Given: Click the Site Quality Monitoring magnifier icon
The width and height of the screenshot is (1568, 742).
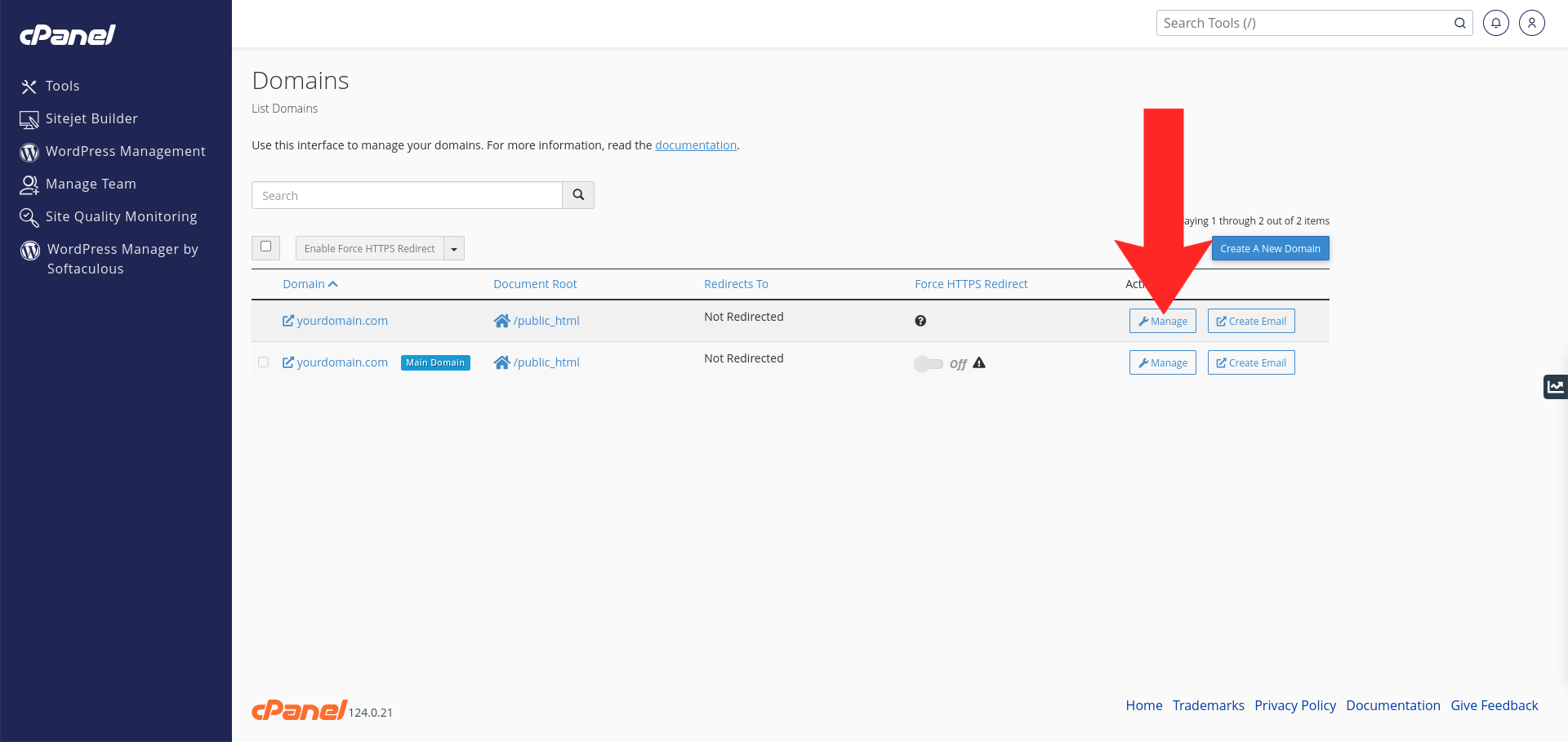Looking at the screenshot, I should [x=29, y=217].
